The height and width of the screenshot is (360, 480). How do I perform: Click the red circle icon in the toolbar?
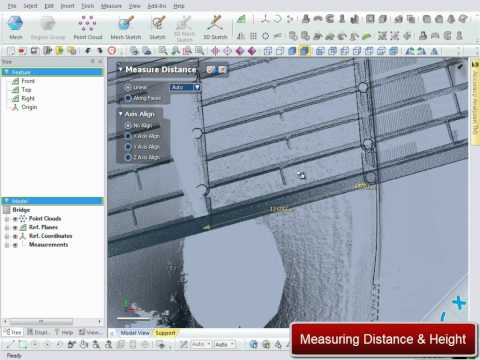[x=112, y=51]
